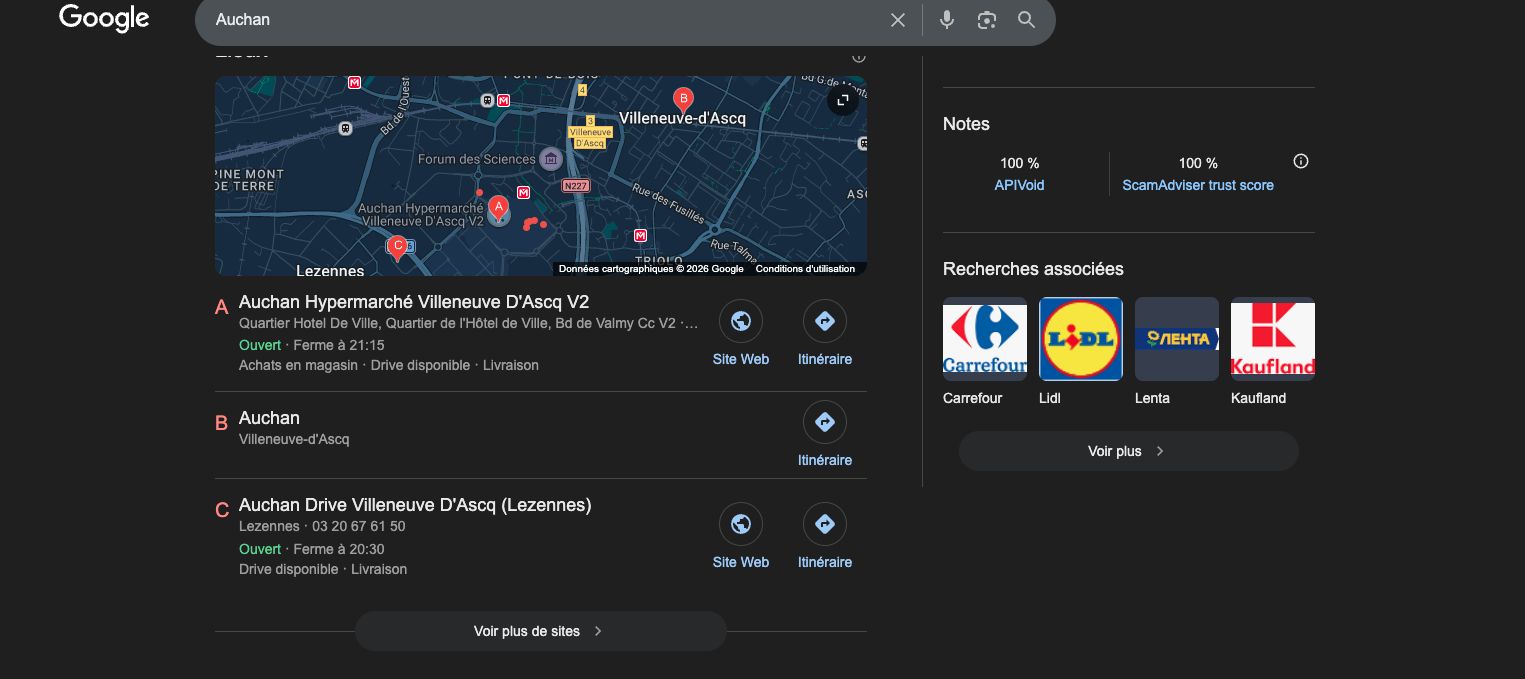1525x679 pixels.
Task: Open the info icon beside the Notes scores
Action: click(1301, 161)
